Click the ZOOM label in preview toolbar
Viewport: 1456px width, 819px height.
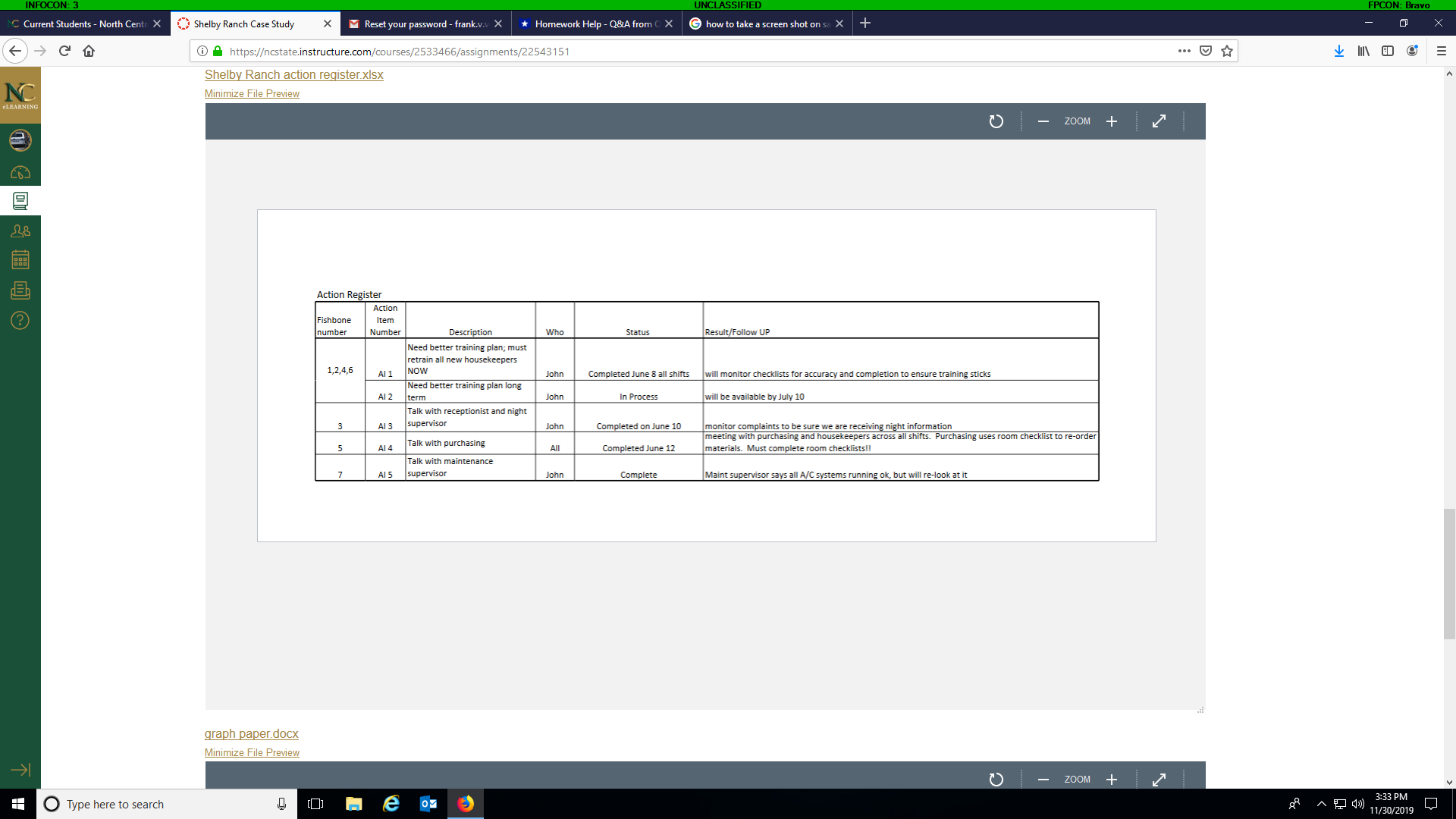[x=1077, y=120]
